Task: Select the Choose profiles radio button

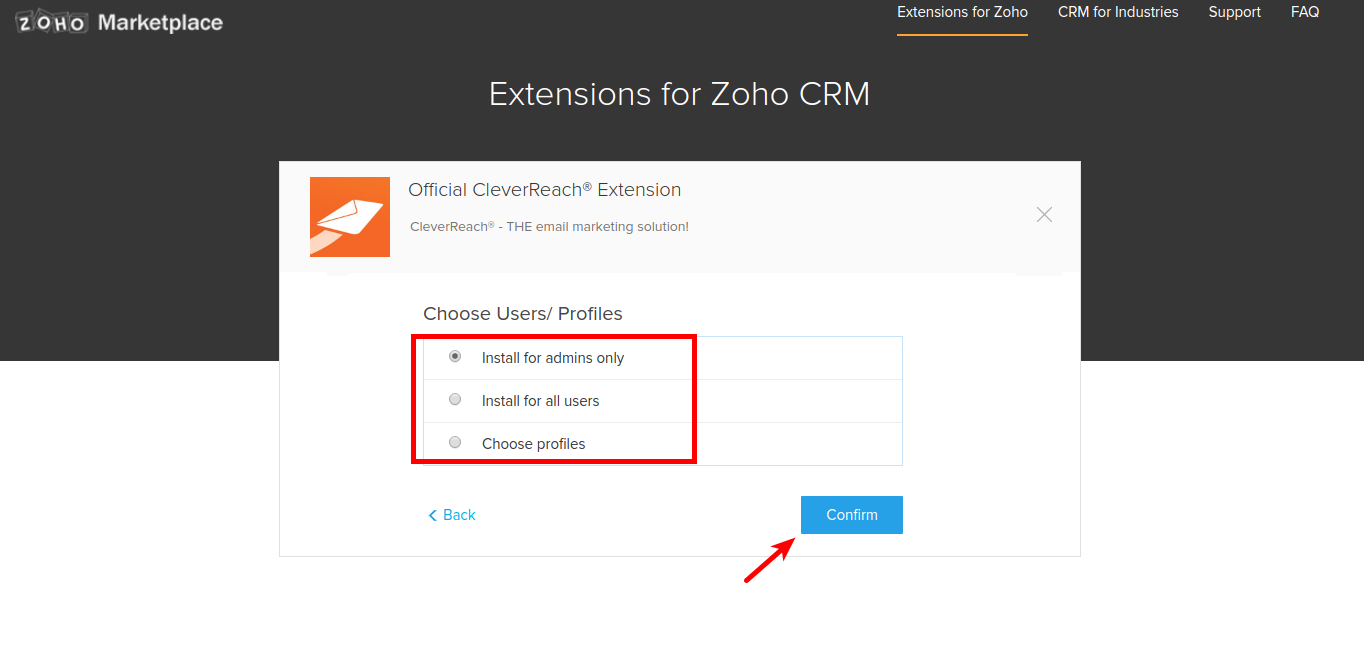Action: coord(455,442)
